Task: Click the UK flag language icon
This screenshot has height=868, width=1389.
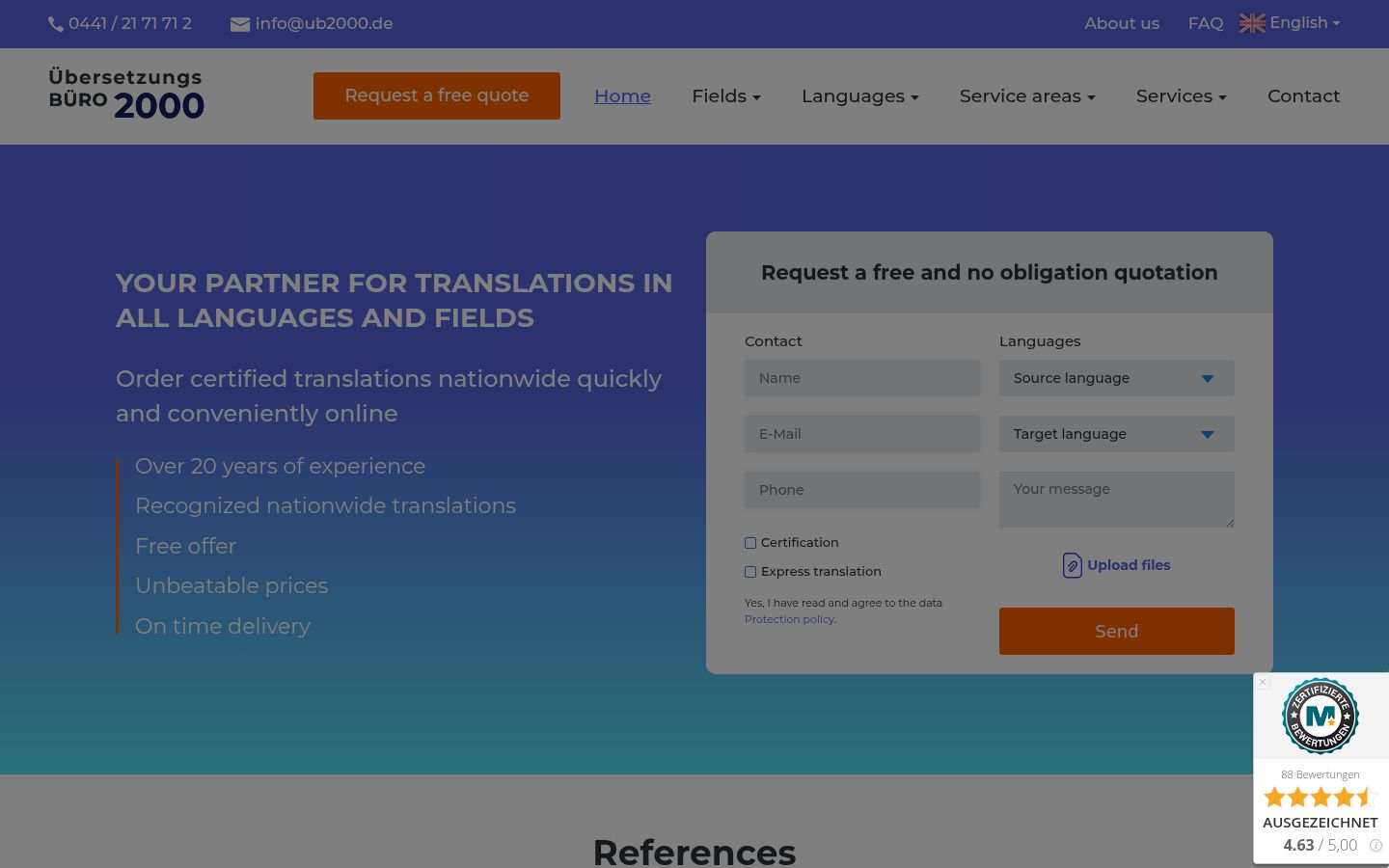Action: click(x=1252, y=23)
